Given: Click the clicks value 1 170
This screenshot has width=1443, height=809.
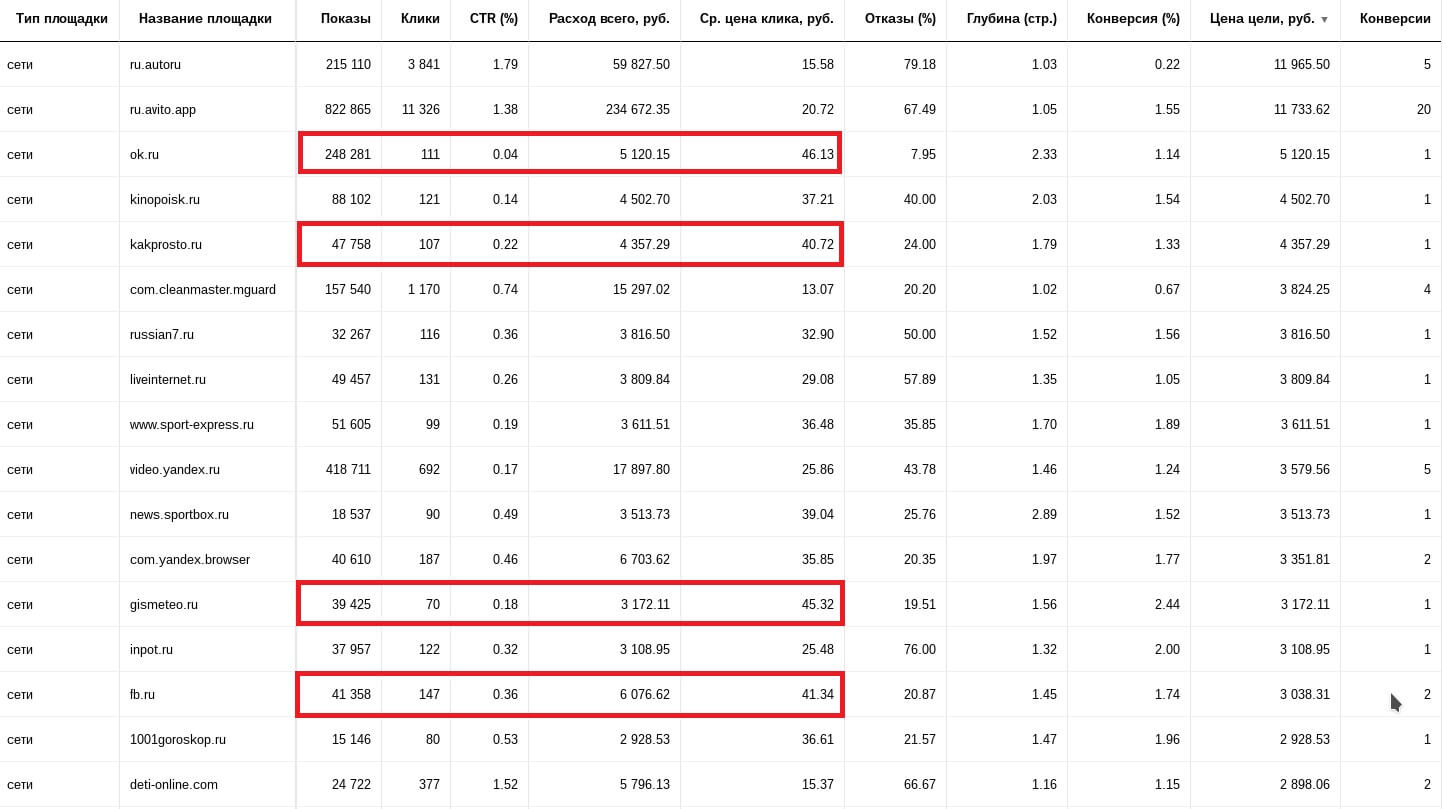Looking at the screenshot, I should coord(424,289).
